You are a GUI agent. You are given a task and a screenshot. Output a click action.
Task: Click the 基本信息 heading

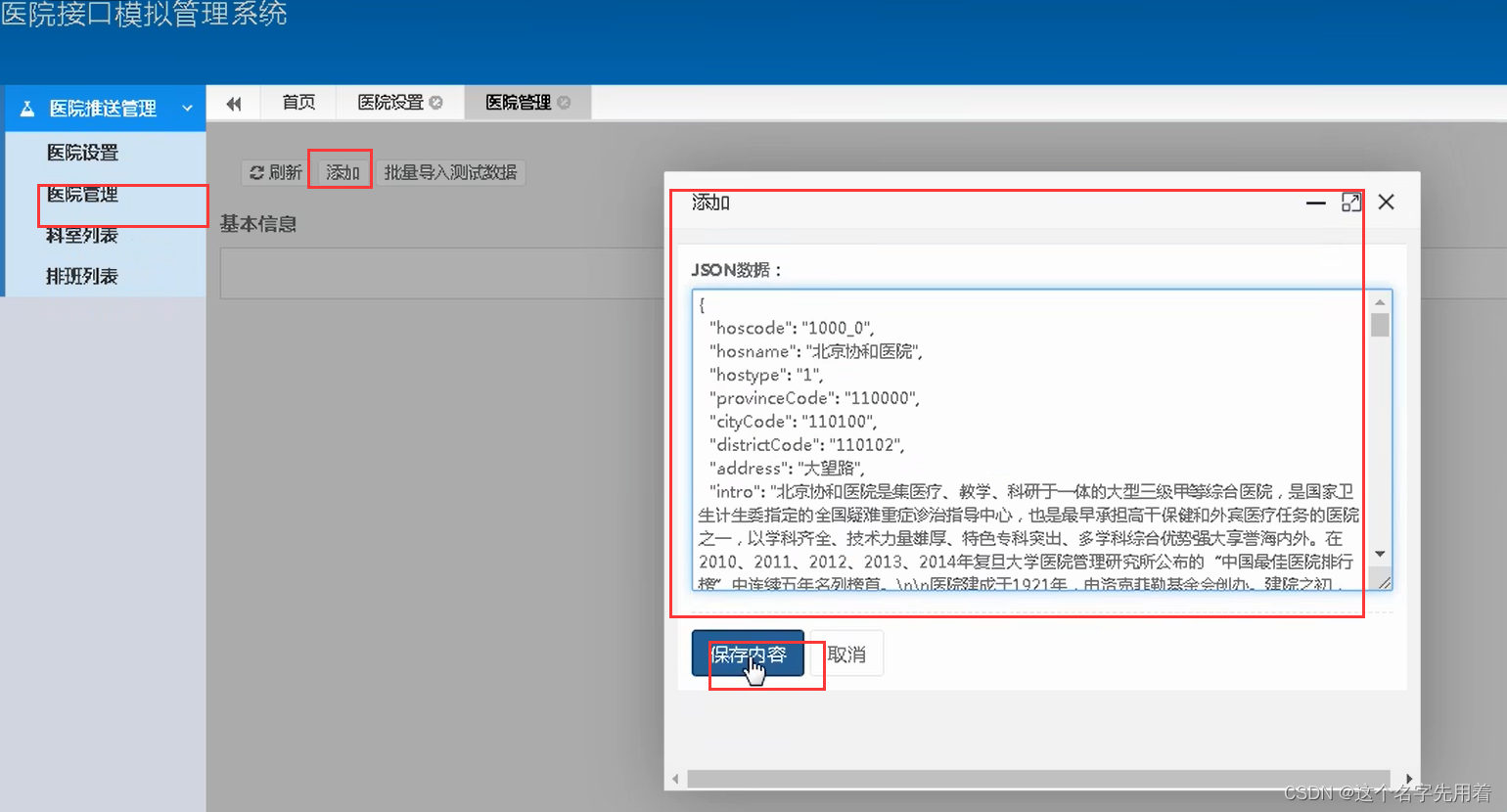point(258,224)
